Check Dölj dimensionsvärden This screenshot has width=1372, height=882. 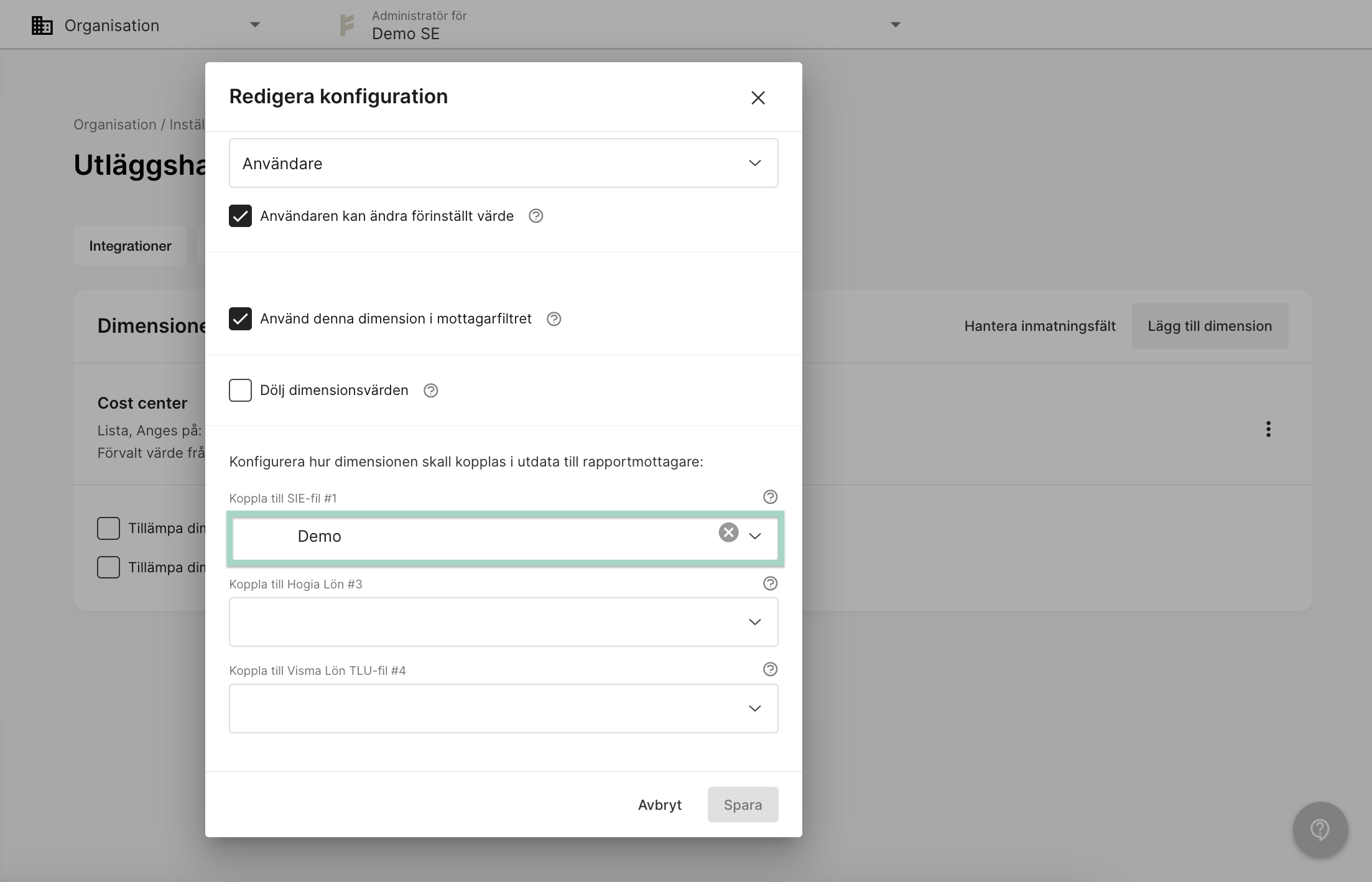point(240,391)
